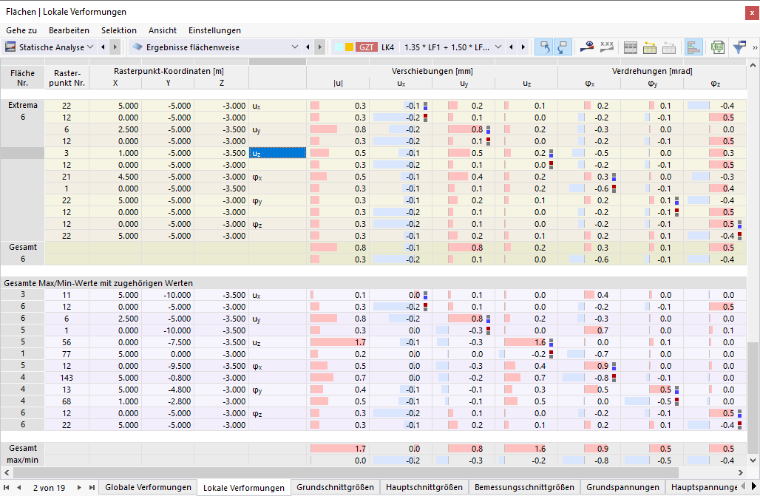Open the Bearbeiten menu
This screenshot has height=496, width=760.
[69, 30]
